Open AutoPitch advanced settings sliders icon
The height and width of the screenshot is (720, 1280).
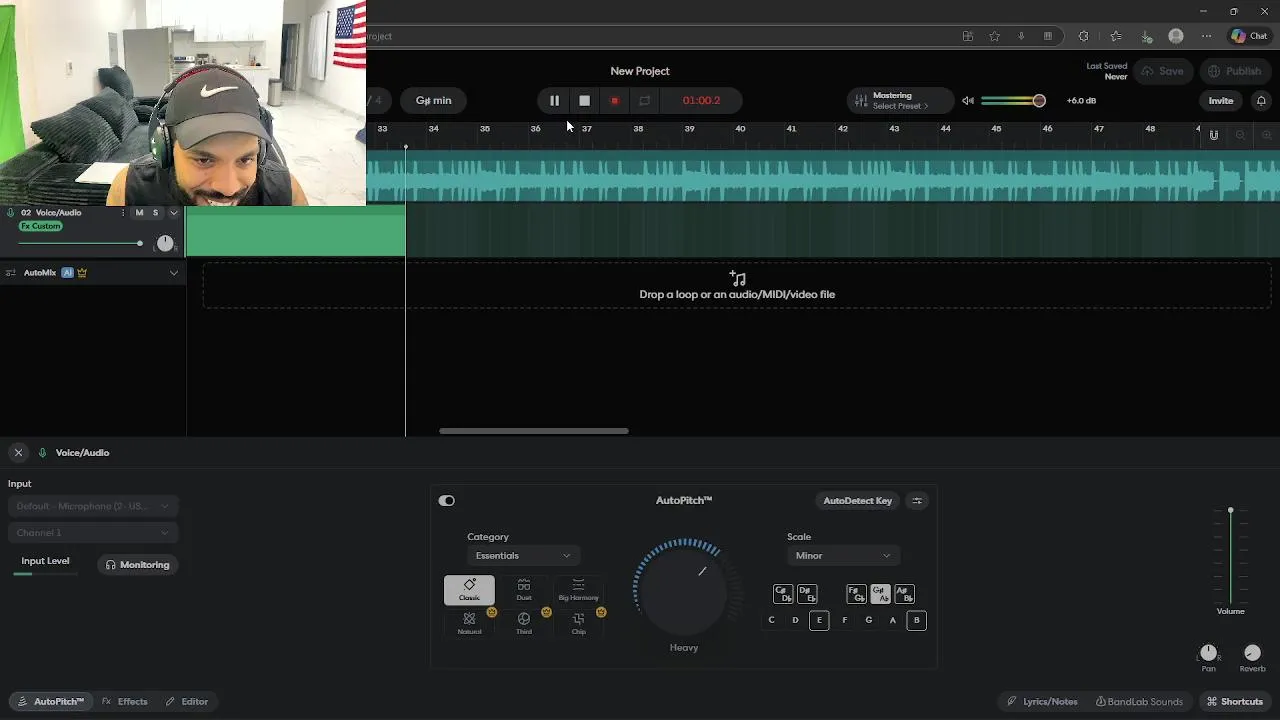coord(917,500)
